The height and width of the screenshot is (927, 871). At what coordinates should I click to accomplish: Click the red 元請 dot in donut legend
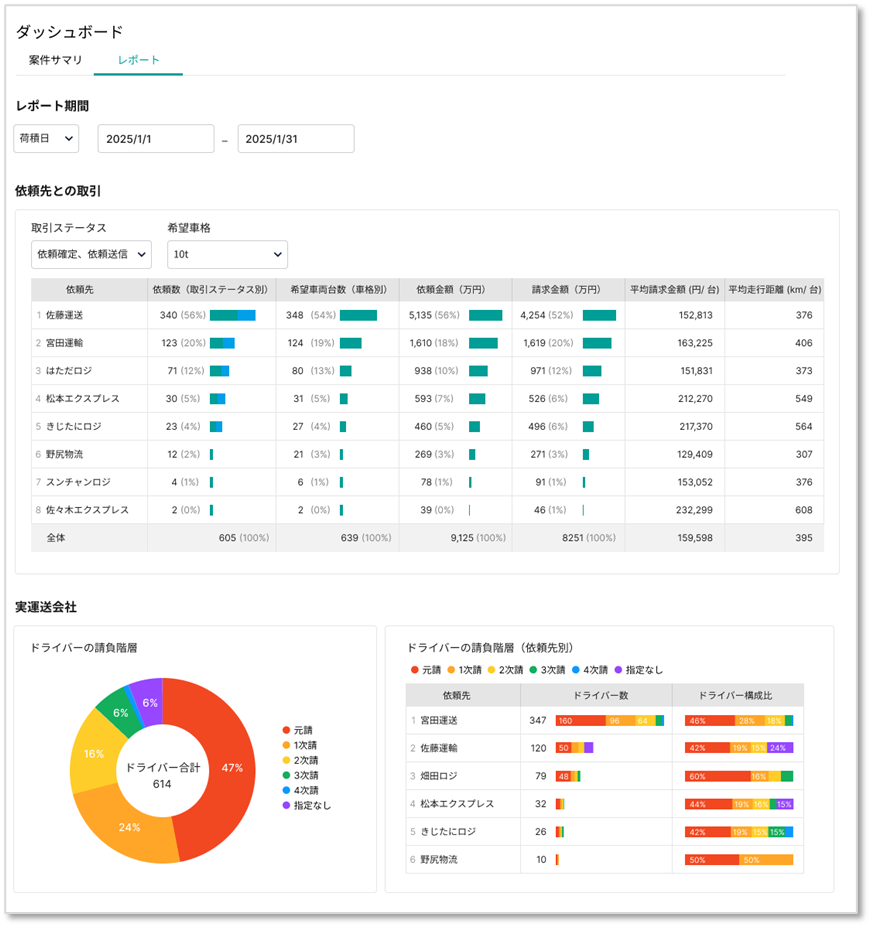287,731
